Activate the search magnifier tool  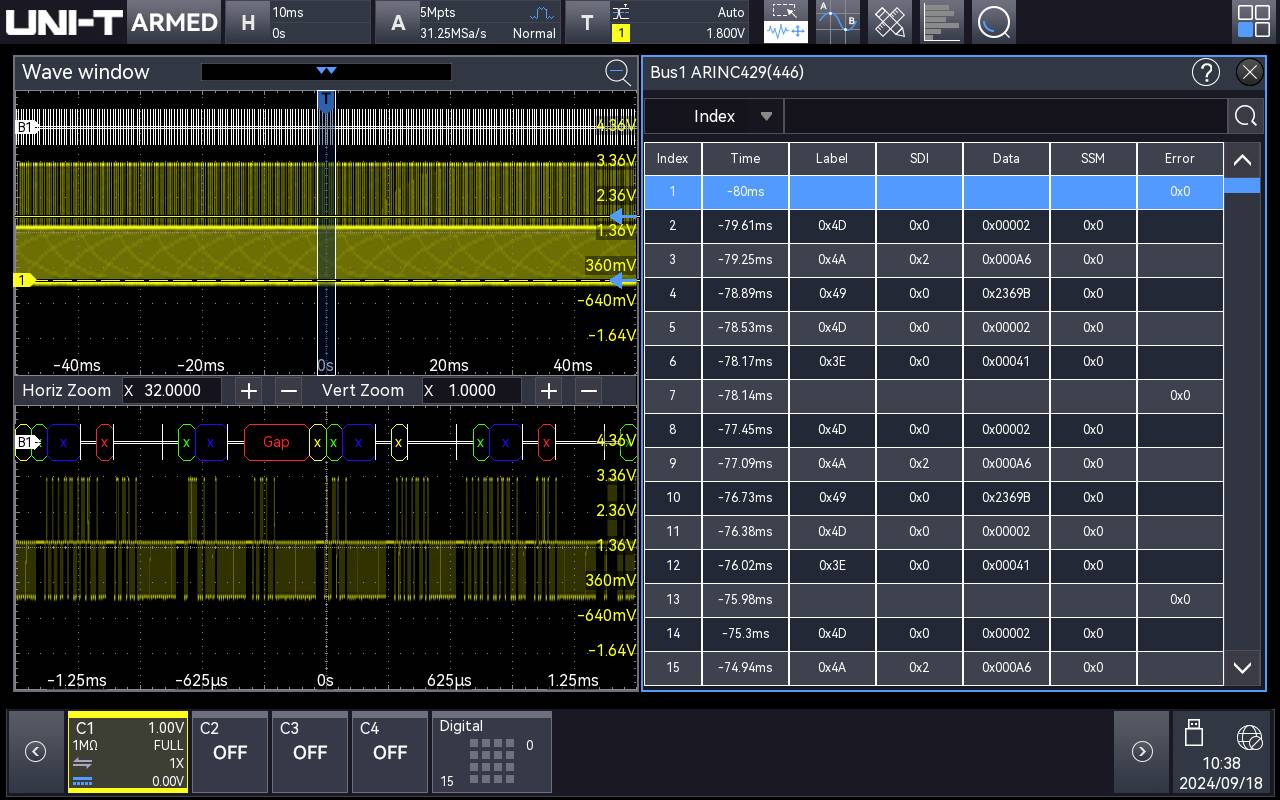993,21
